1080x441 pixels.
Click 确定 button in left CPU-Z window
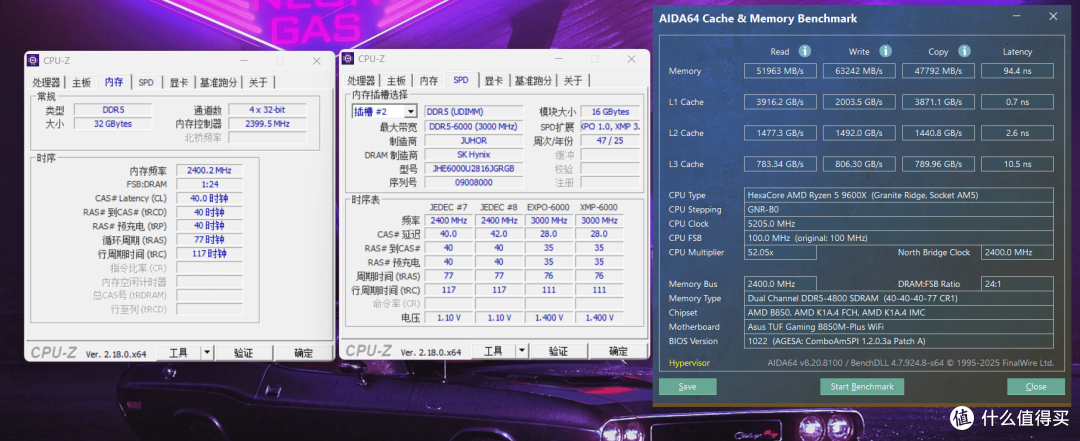point(303,353)
